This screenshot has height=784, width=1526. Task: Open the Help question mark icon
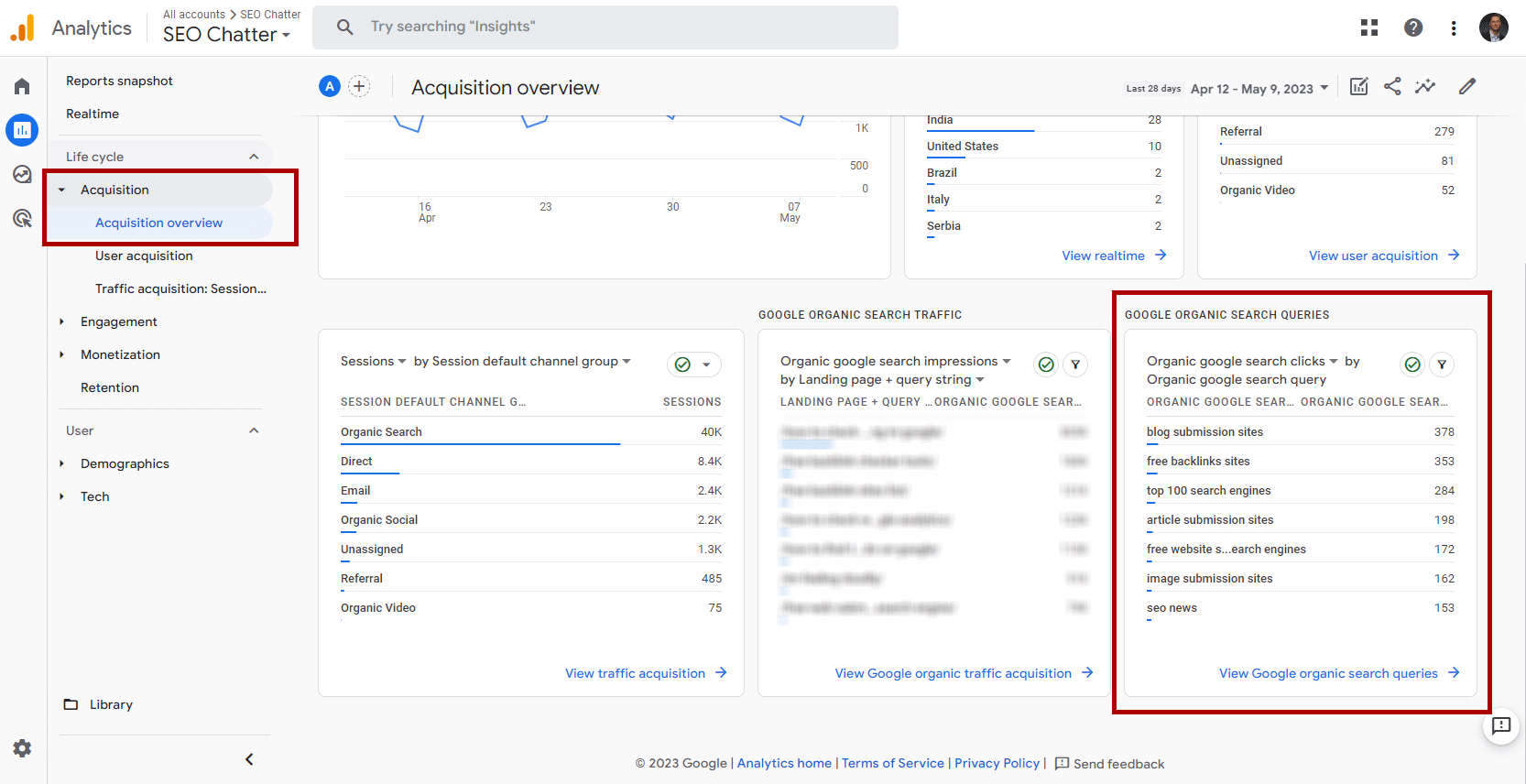[1413, 27]
